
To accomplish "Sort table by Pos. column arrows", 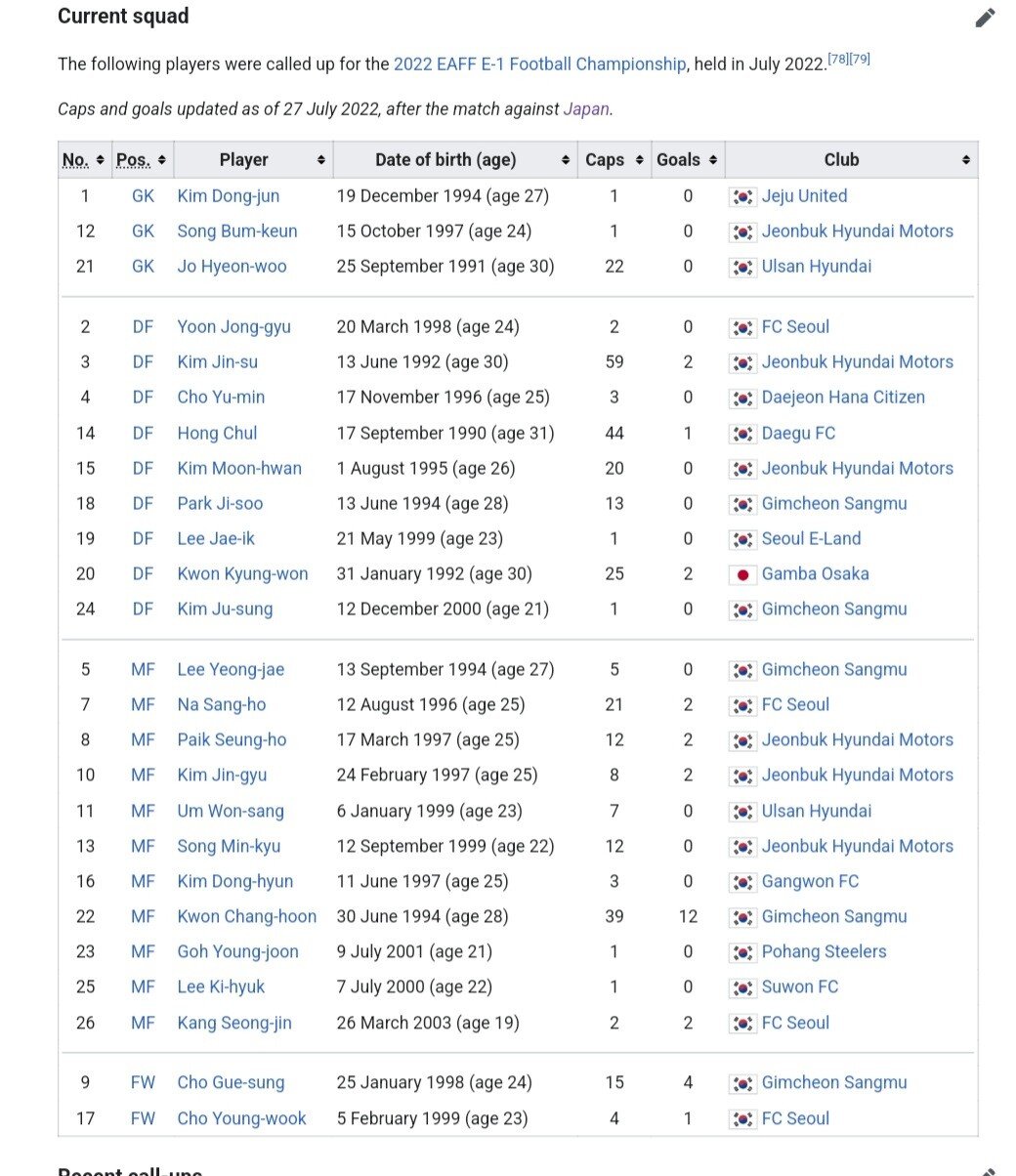I will coord(161,160).
